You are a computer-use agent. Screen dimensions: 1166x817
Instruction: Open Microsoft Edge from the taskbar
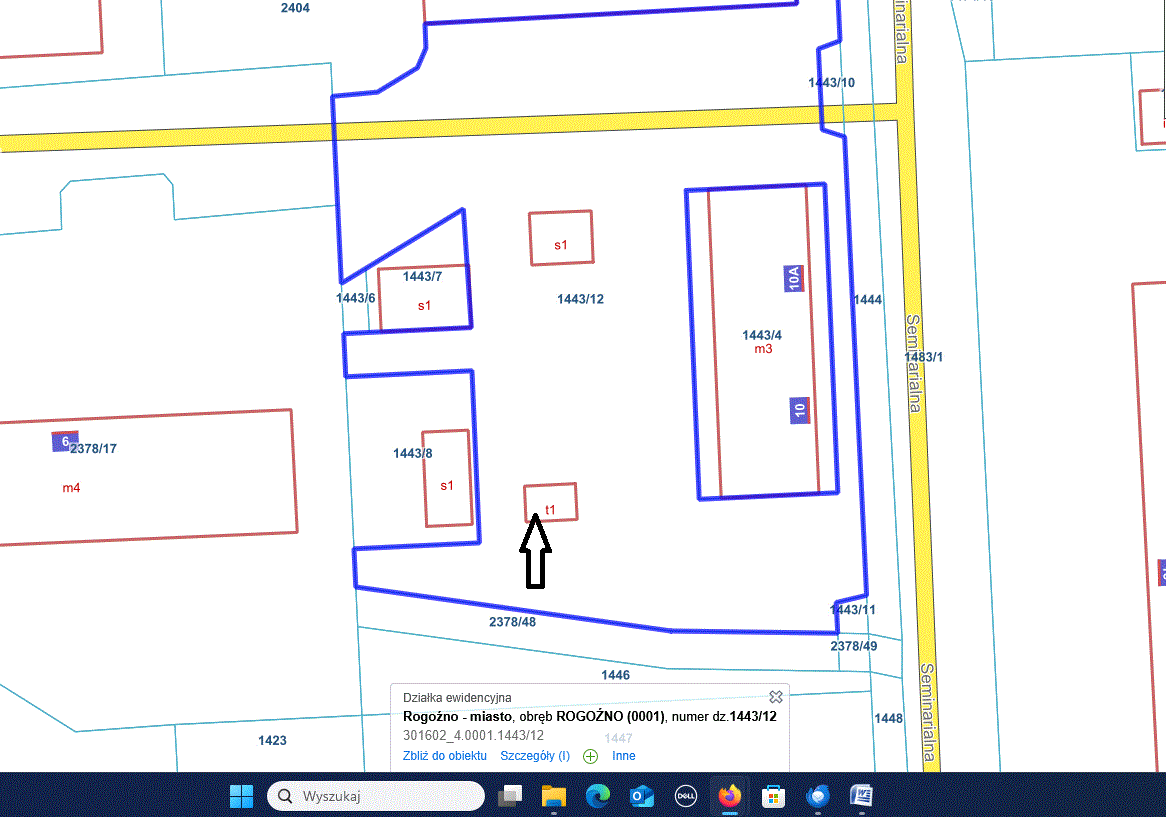point(598,796)
